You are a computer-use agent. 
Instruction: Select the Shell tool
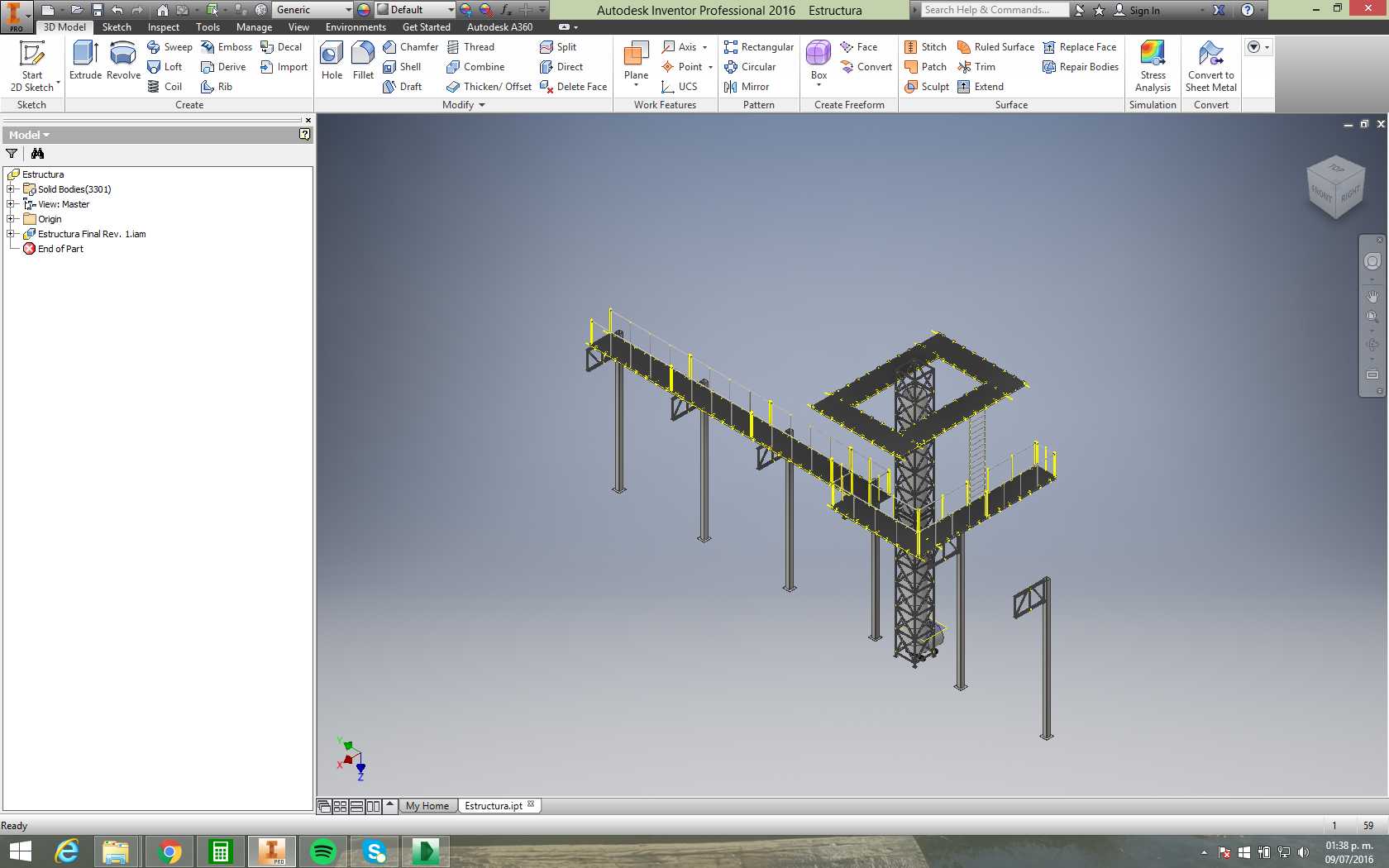tap(402, 67)
